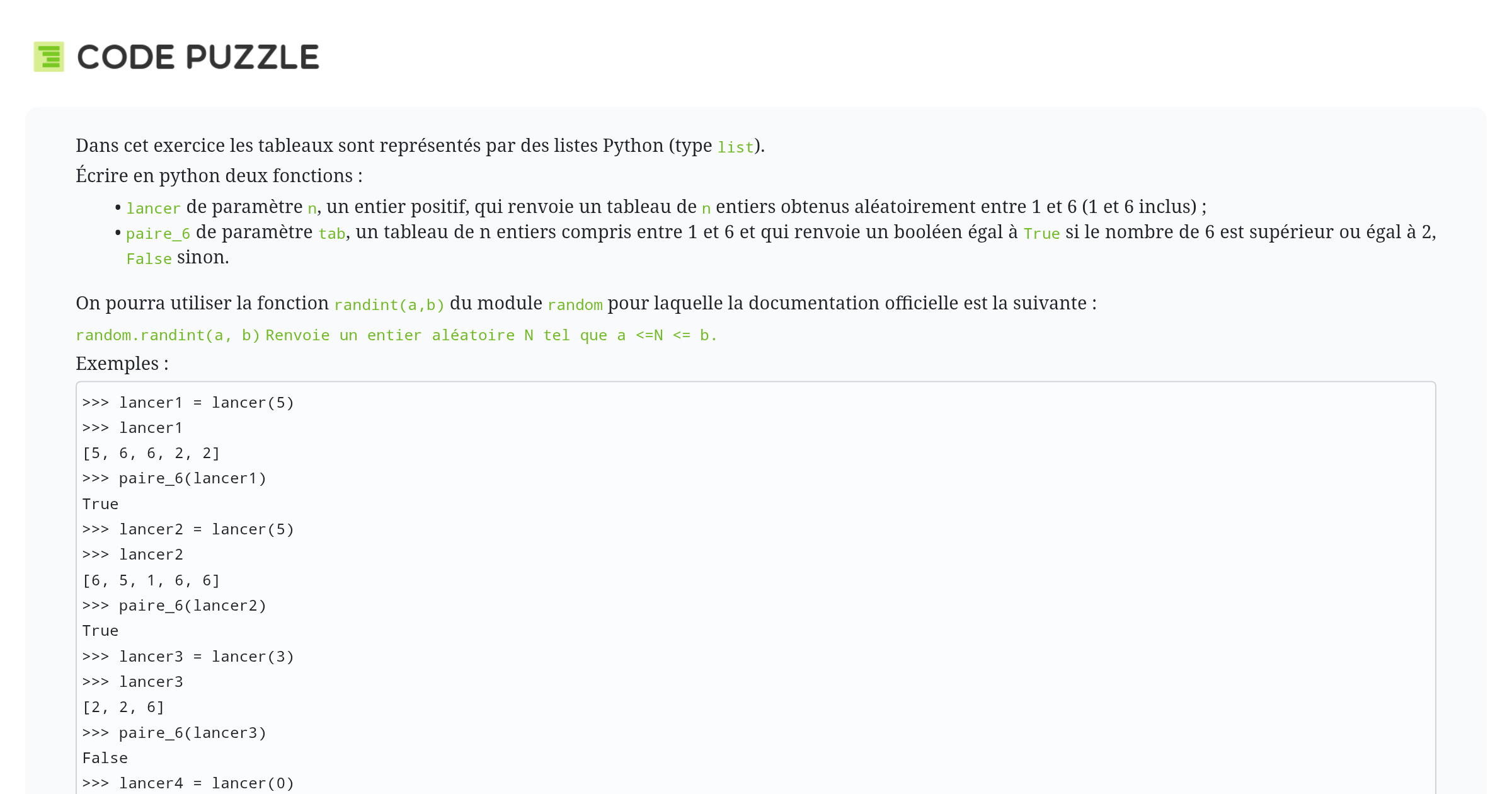Click the green Code Puzzle logo icon
Screen dimensions: 1512x794
[49, 57]
